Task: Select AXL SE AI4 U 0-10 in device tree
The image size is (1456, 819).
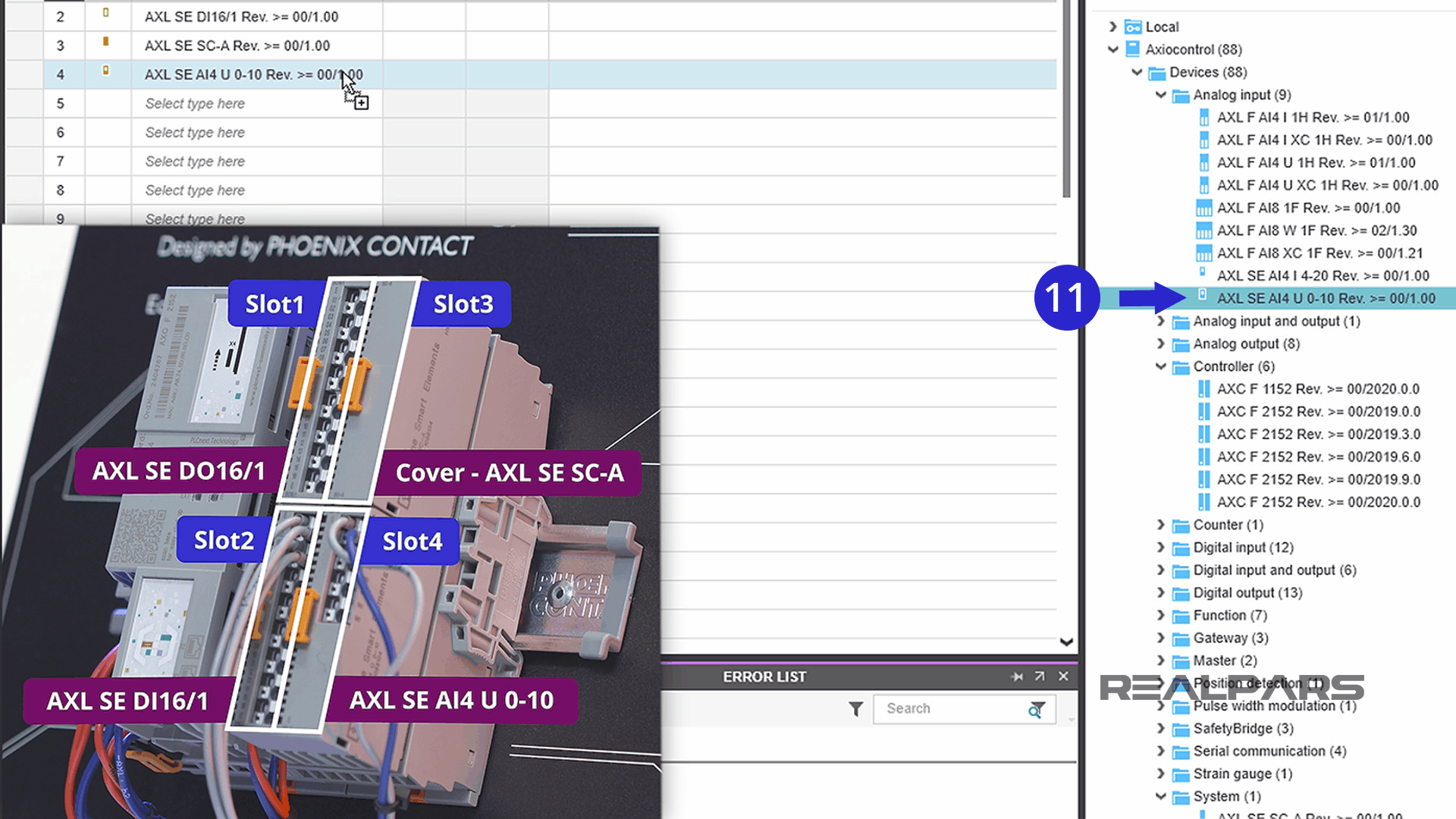Action: click(1326, 299)
